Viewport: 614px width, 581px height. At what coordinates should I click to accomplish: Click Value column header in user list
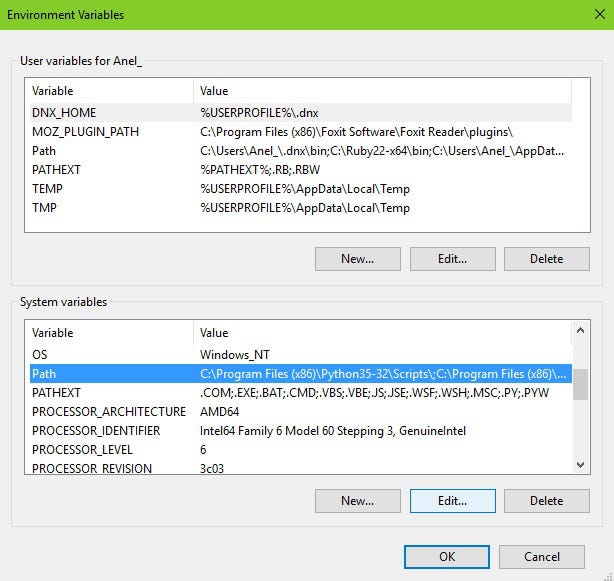point(383,91)
